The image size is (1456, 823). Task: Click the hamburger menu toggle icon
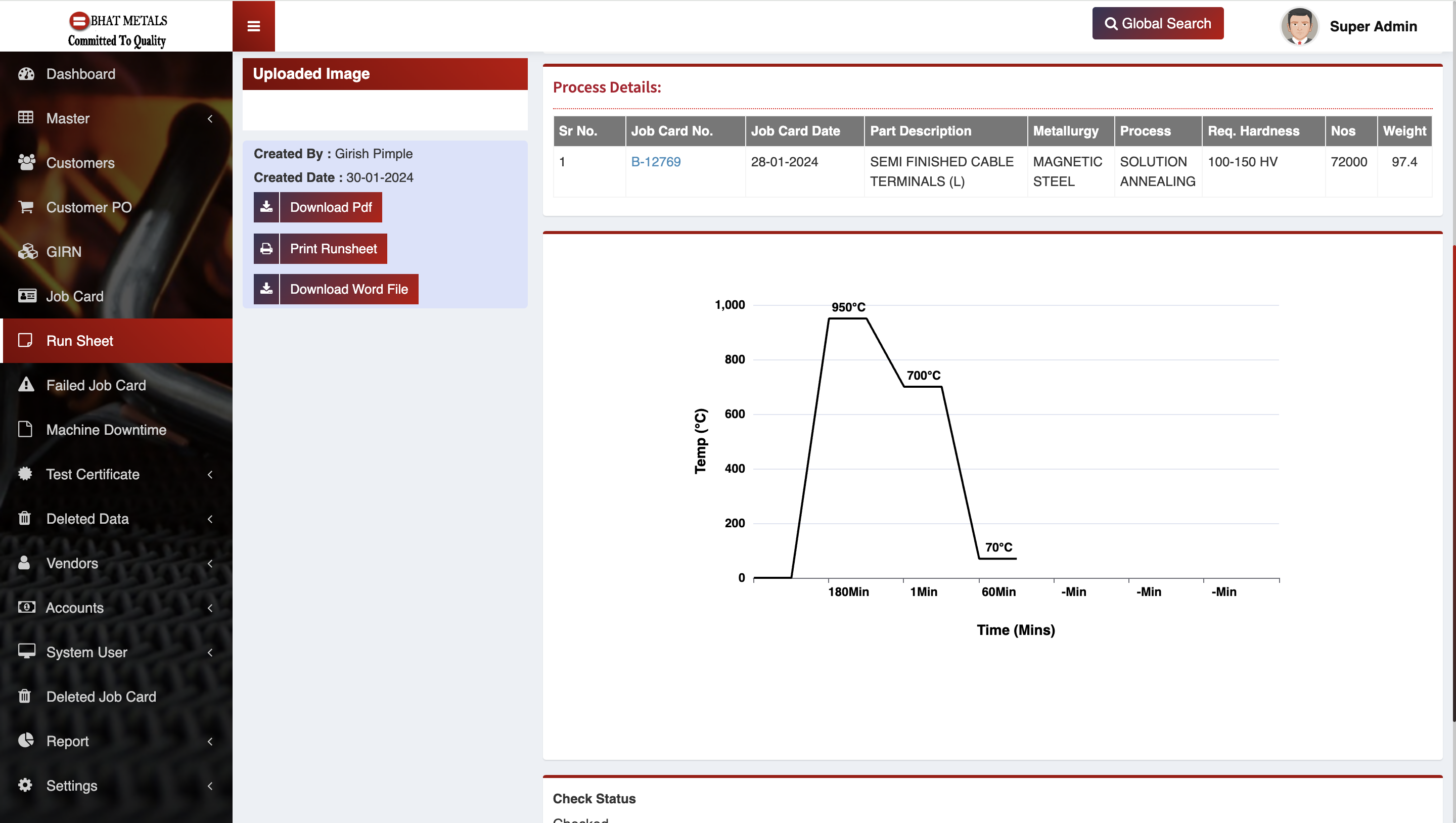point(253,26)
